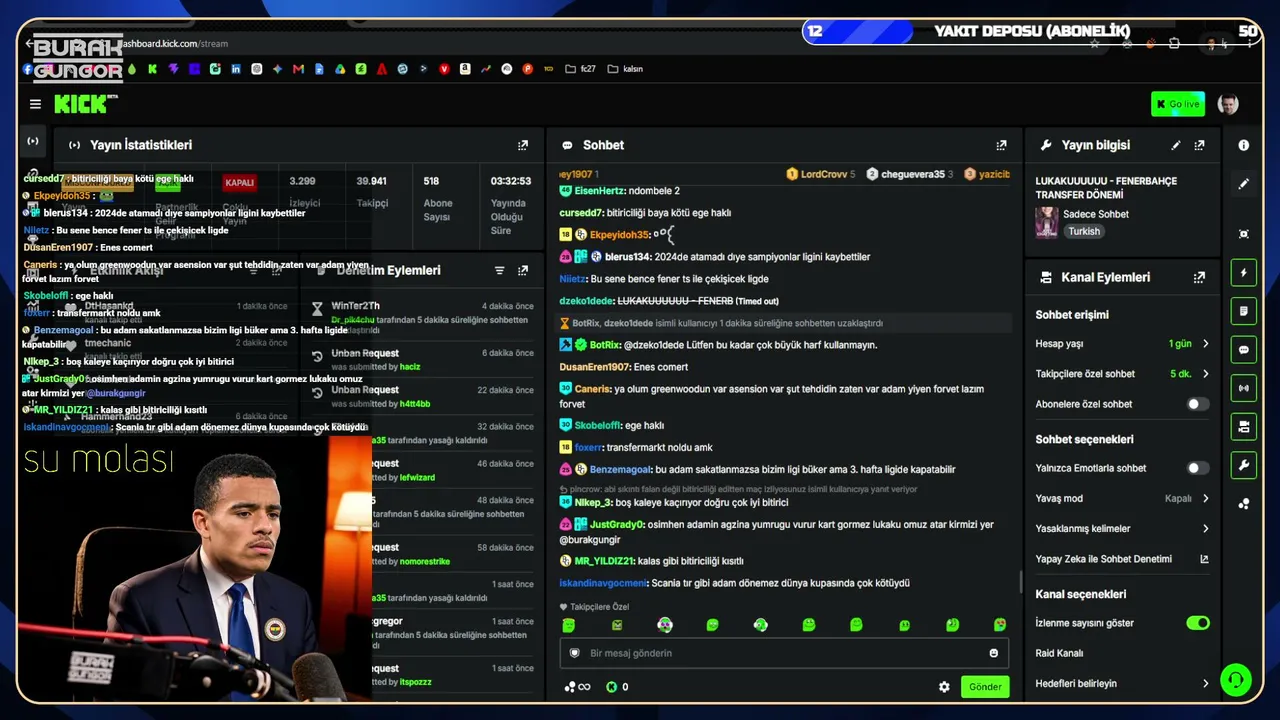Expand Yasaklanmış kelimeler setting
Viewport: 1280px width, 720px height.
tap(1122, 529)
